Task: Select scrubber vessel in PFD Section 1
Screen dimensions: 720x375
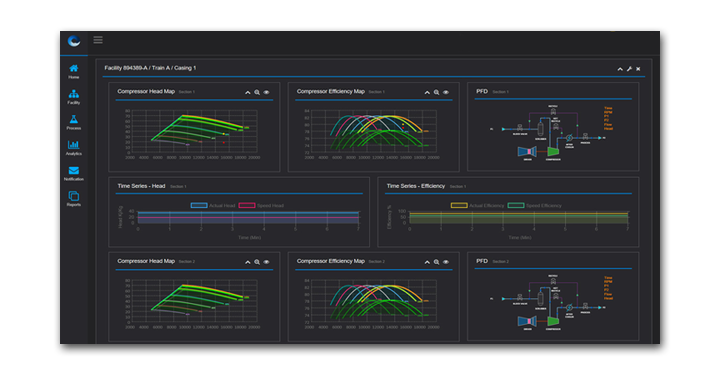Action: [x=540, y=129]
